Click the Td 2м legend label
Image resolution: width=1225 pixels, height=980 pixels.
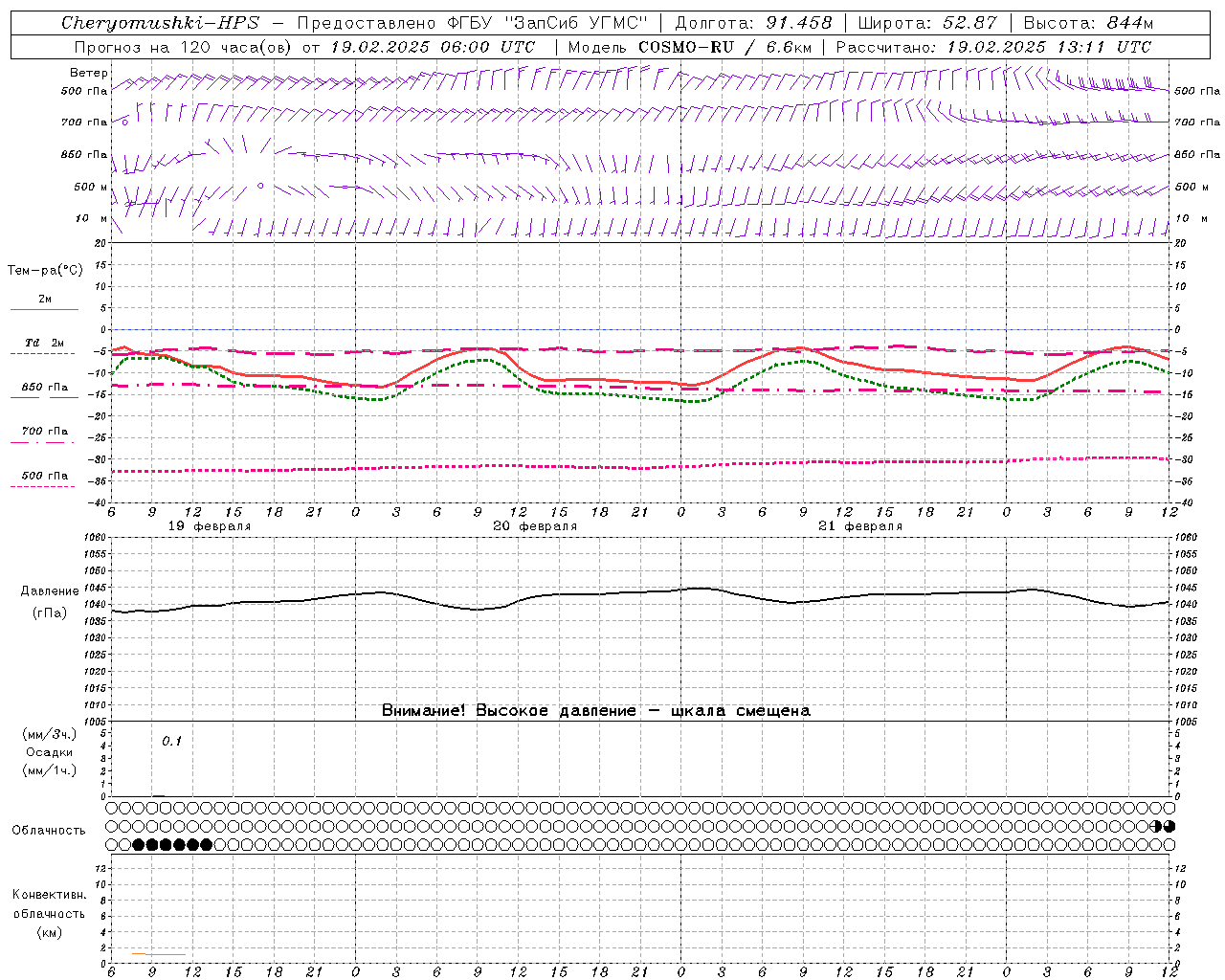pos(45,343)
